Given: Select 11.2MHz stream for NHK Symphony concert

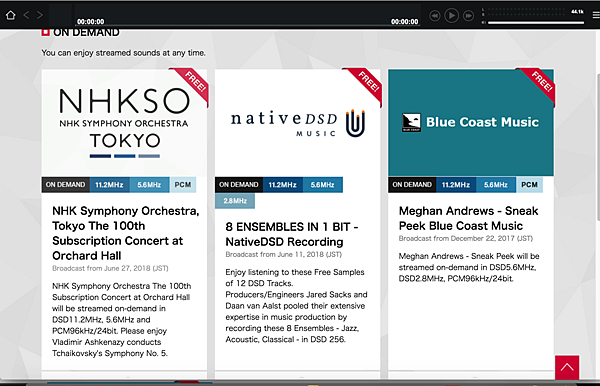Looking at the screenshot, I should pyautogui.click(x=109, y=185).
